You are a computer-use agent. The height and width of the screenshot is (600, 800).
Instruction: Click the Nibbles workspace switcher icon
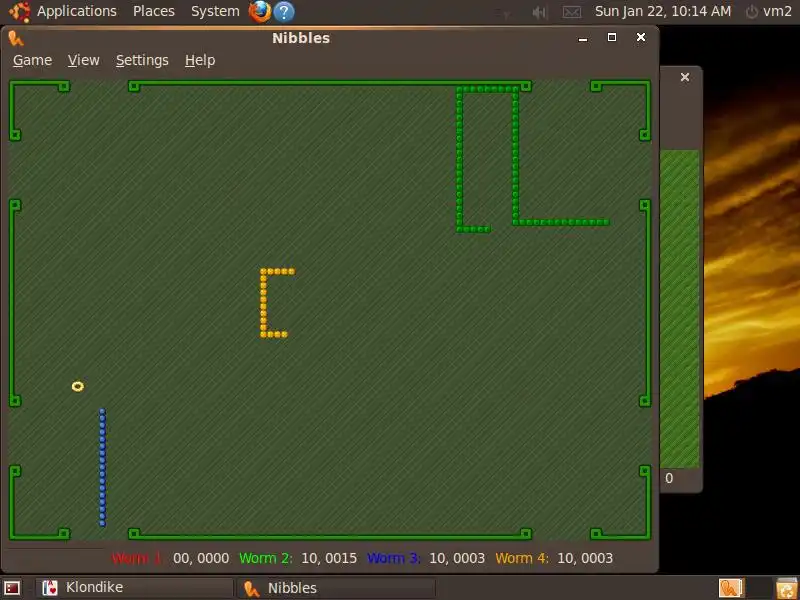[x=731, y=588]
